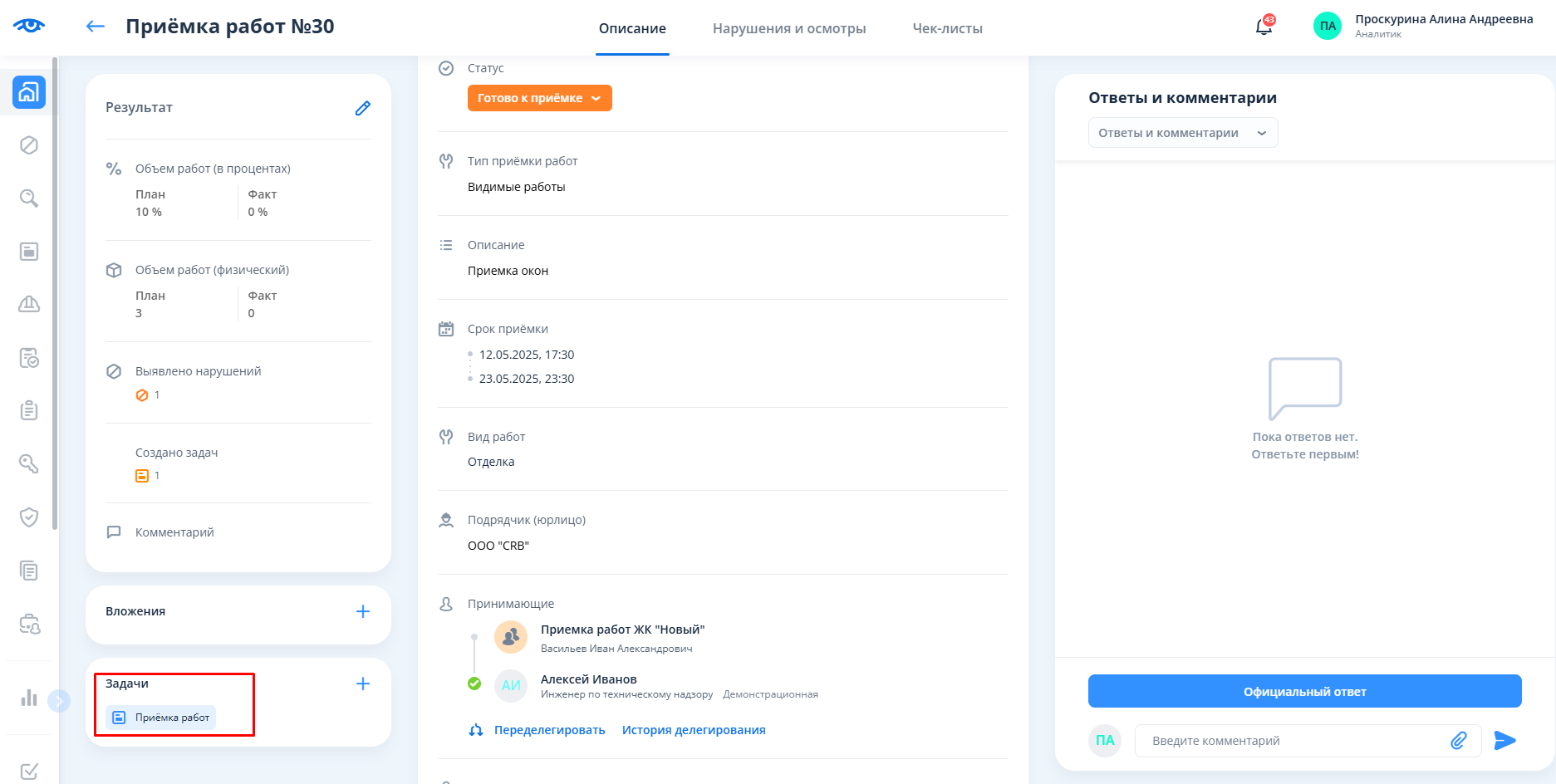Viewport: 1556px width, 784px height.
Task: Click the Официальный ответ button
Action: 1304,691
